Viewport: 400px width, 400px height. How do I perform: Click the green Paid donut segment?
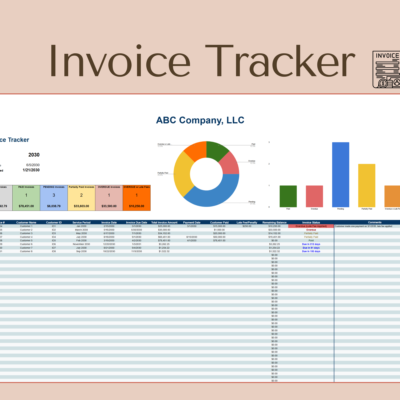pos(216,150)
